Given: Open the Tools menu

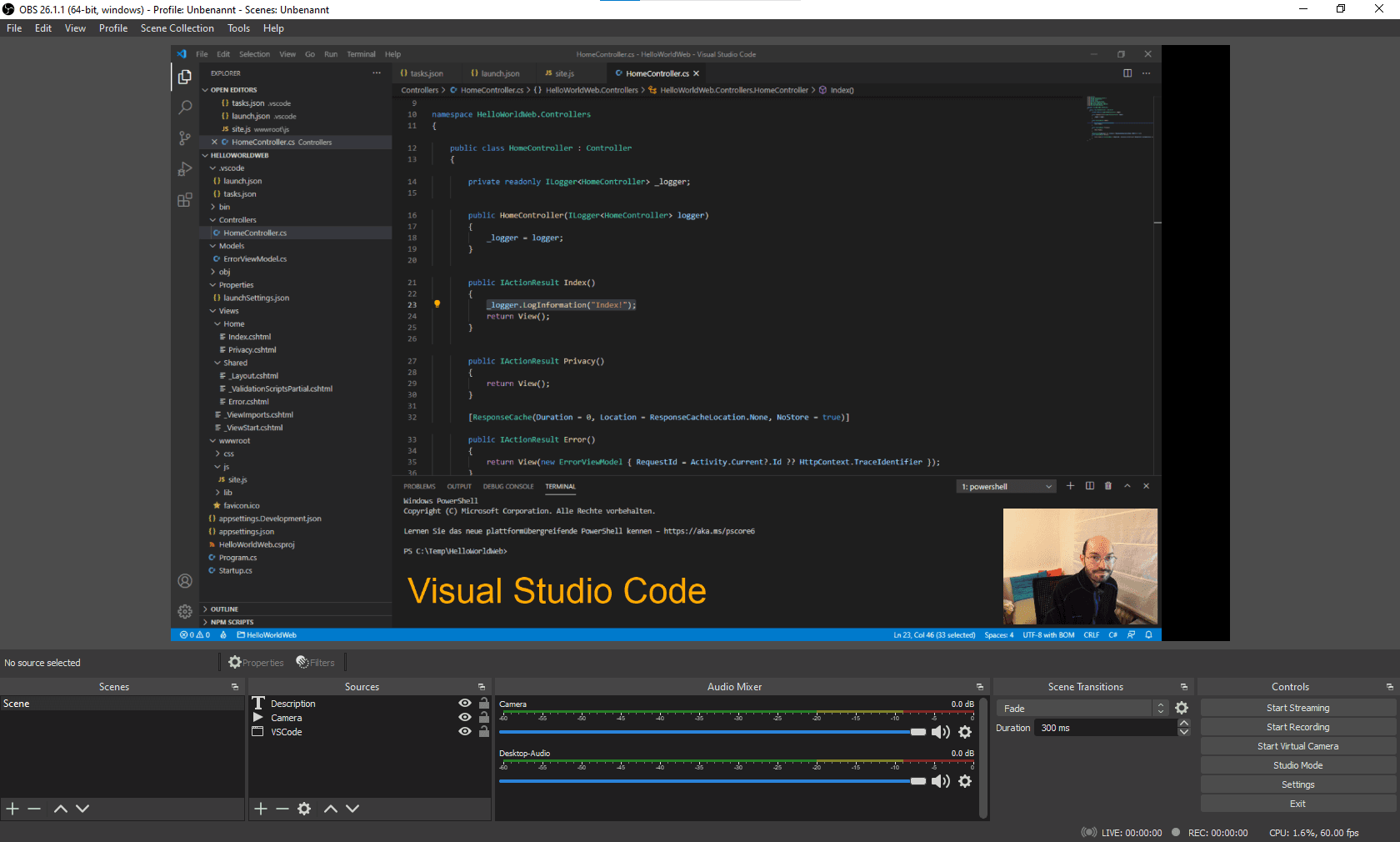Looking at the screenshot, I should [238, 28].
